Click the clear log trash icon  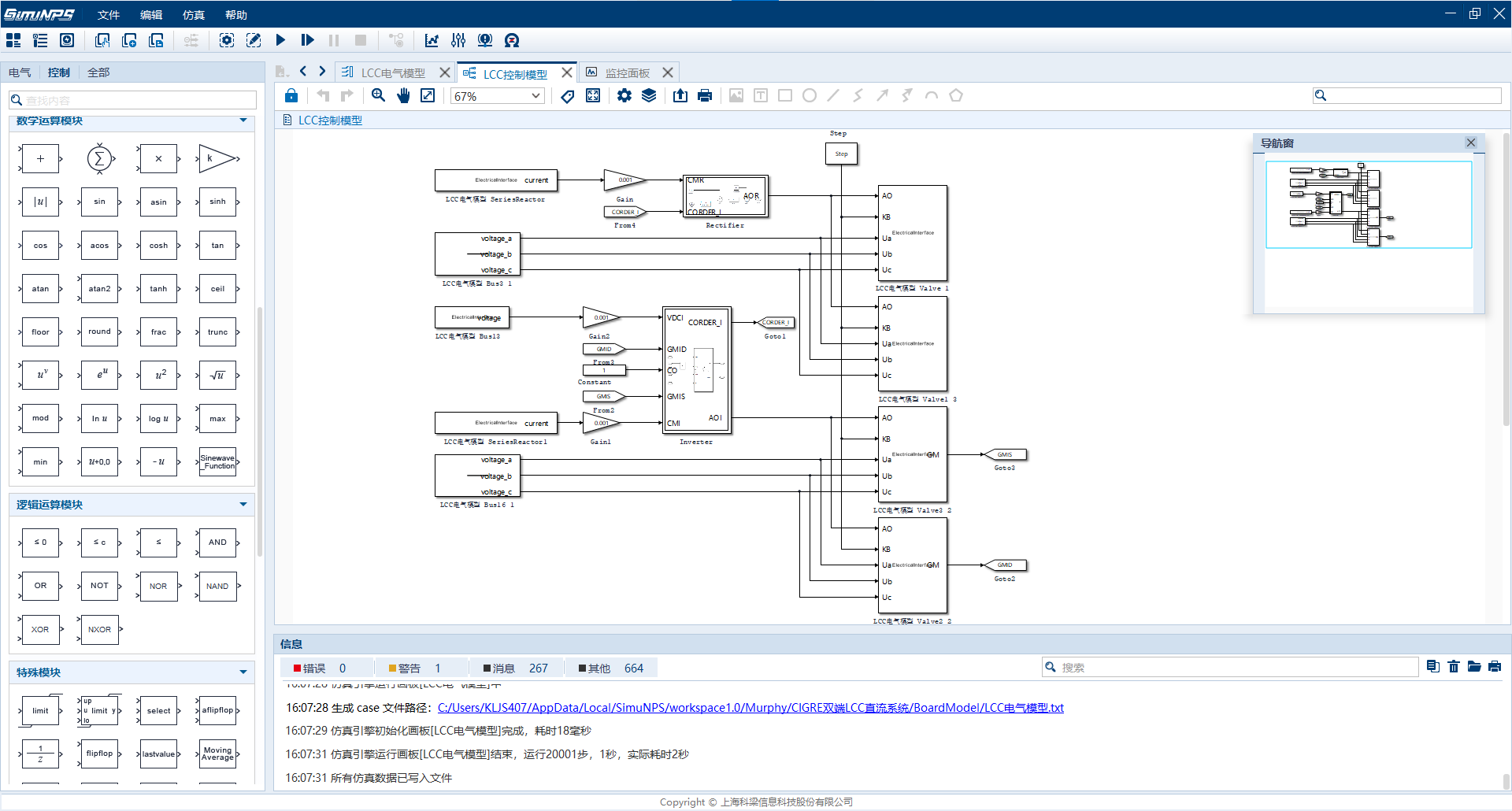click(x=1454, y=667)
